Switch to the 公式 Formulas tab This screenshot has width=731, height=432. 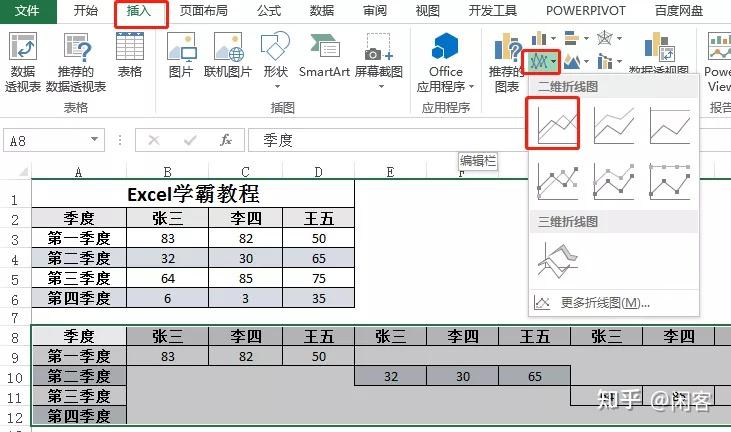[x=269, y=11]
